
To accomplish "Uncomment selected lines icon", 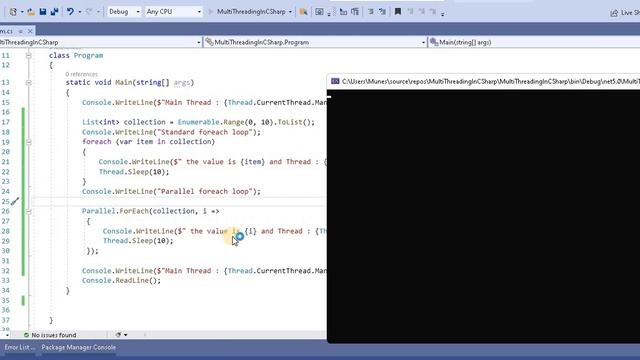I will click(382, 12).
